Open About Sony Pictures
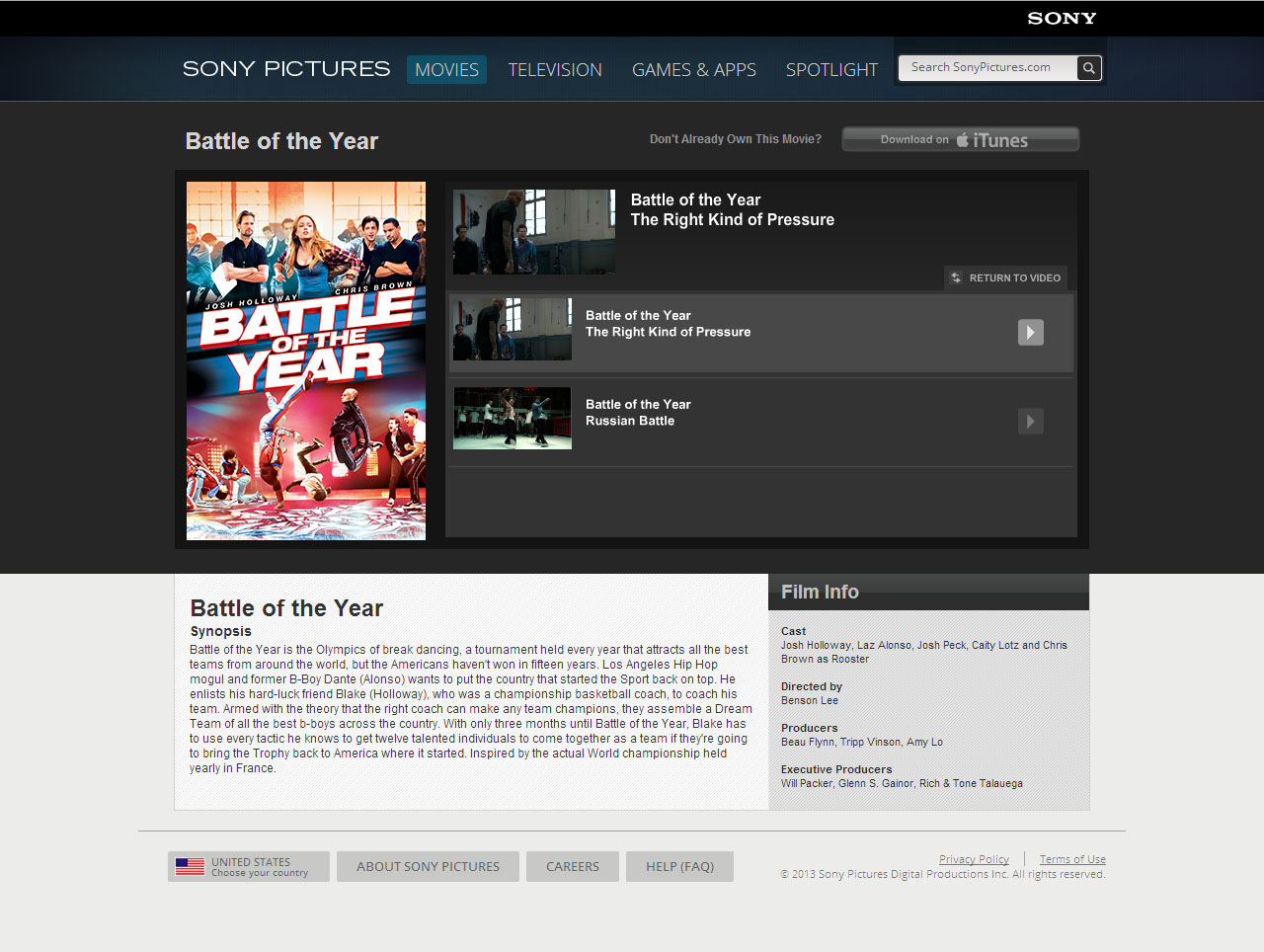Viewport: 1264px width, 952px height. pos(428,867)
